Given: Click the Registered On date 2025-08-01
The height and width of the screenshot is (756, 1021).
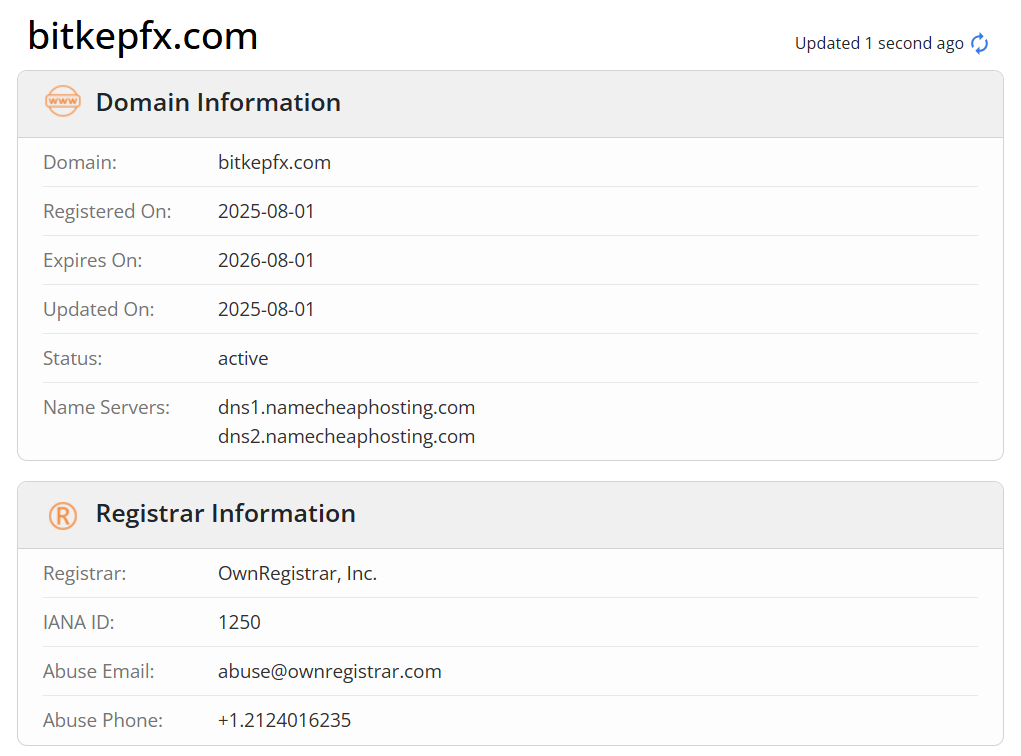Looking at the screenshot, I should (x=266, y=211).
